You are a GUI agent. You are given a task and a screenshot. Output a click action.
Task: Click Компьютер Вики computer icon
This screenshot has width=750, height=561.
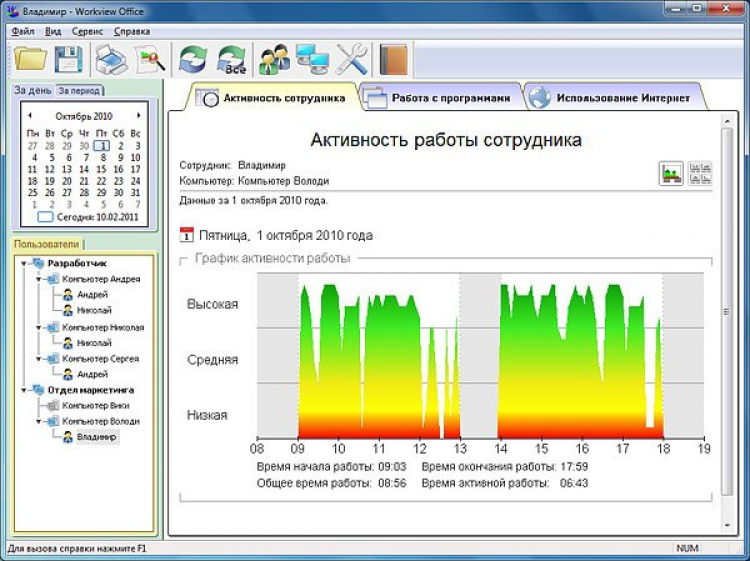pyautogui.click(x=53, y=406)
